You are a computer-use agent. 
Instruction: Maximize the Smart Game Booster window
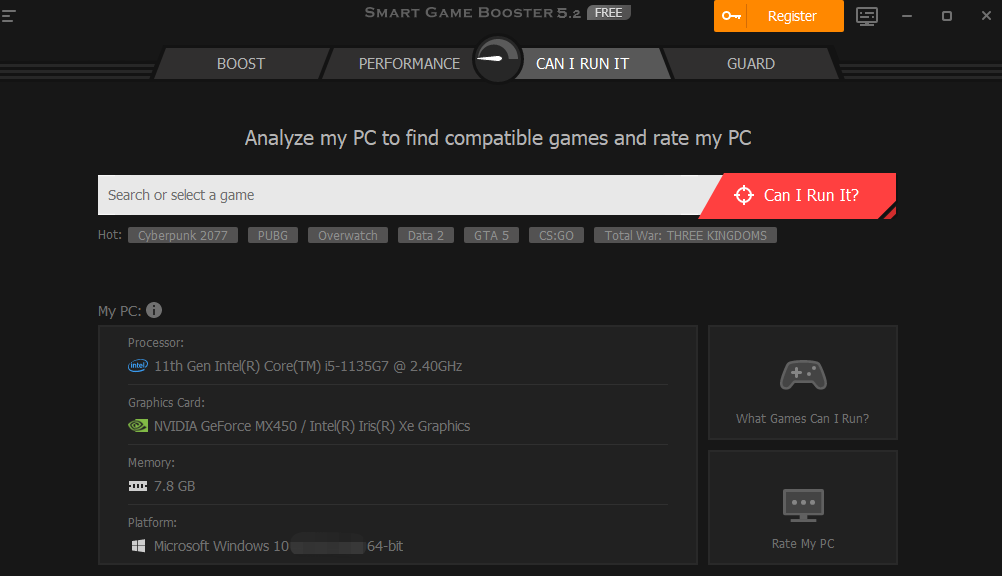click(x=947, y=16)
